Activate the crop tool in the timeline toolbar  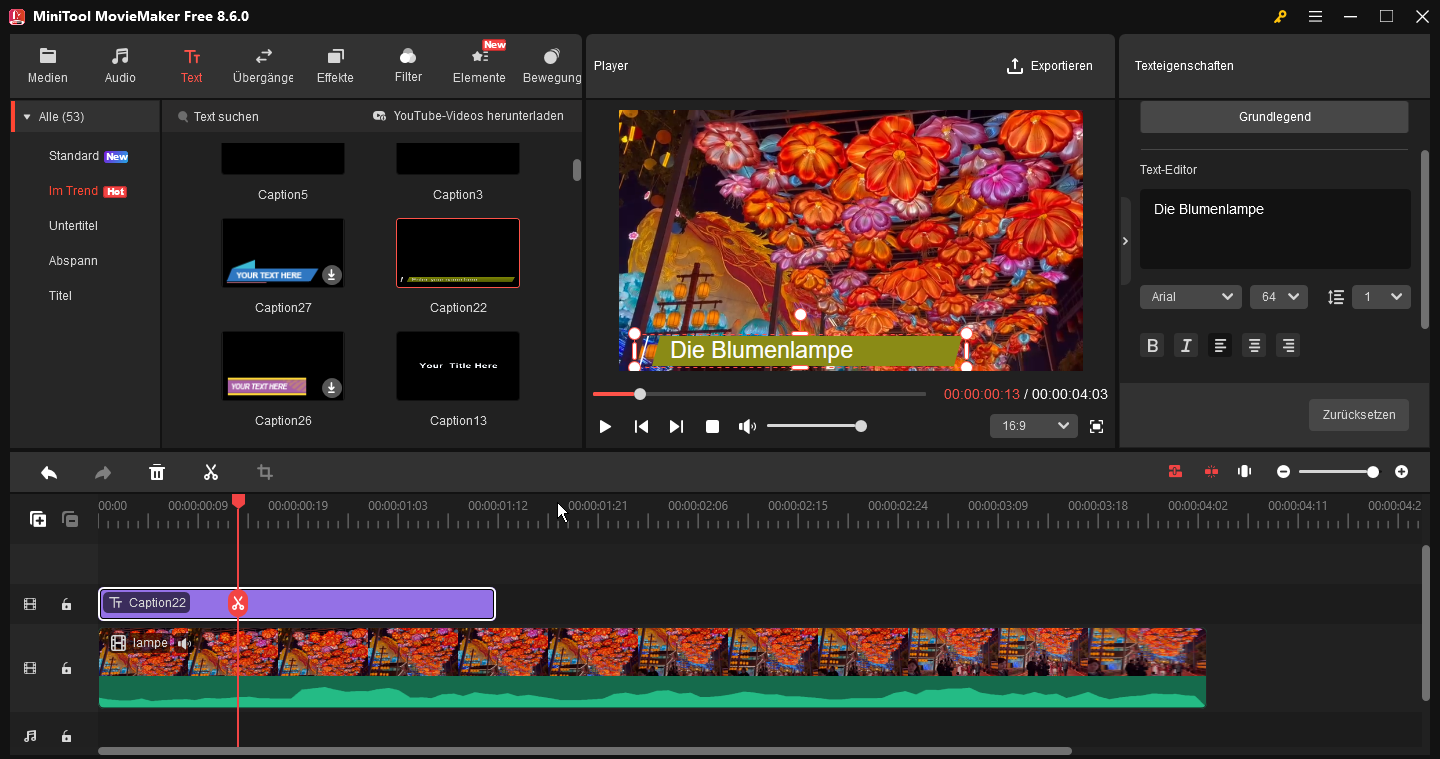click(264, 471)
